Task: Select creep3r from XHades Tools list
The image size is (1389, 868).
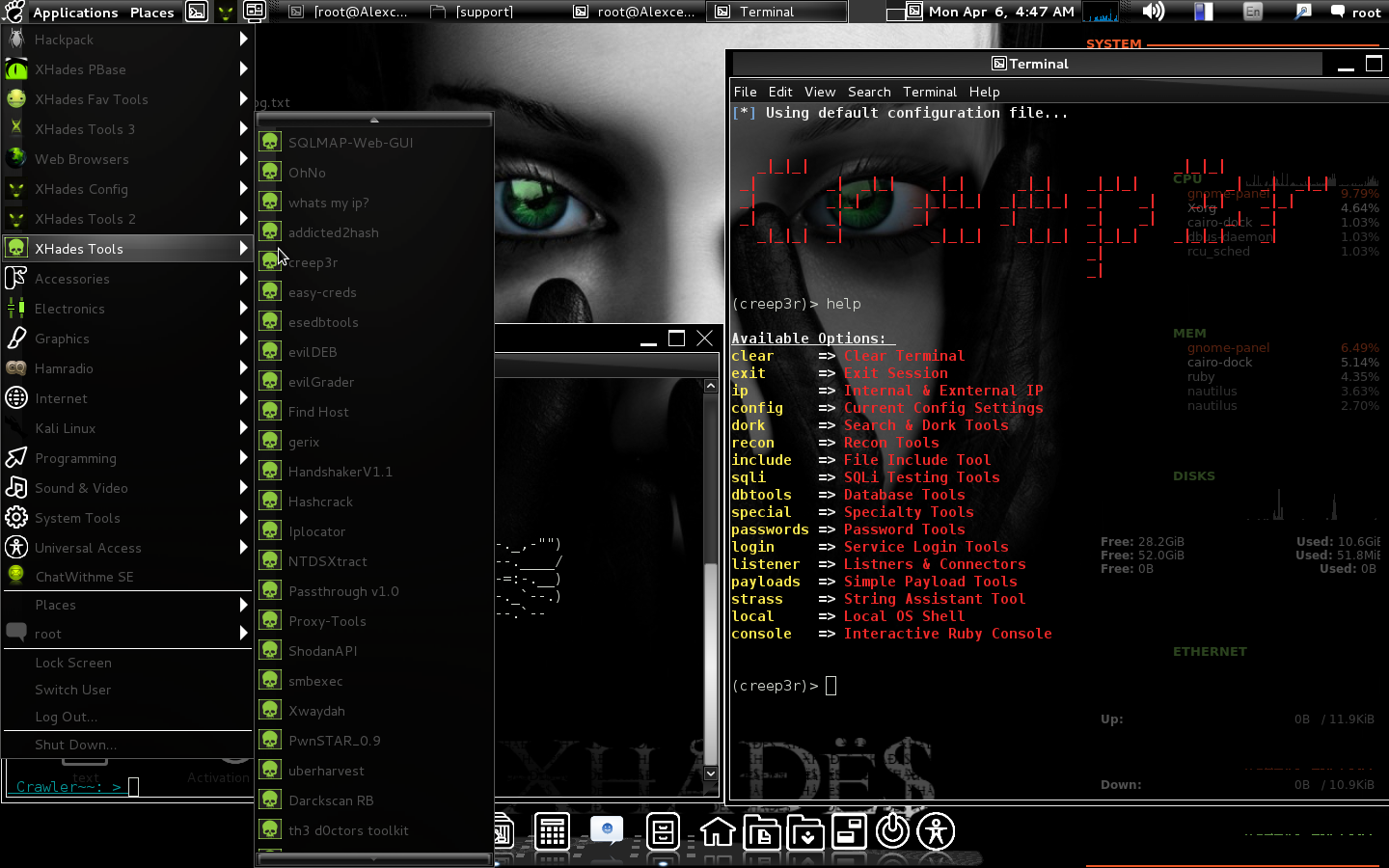Action: tap(374, 262)
